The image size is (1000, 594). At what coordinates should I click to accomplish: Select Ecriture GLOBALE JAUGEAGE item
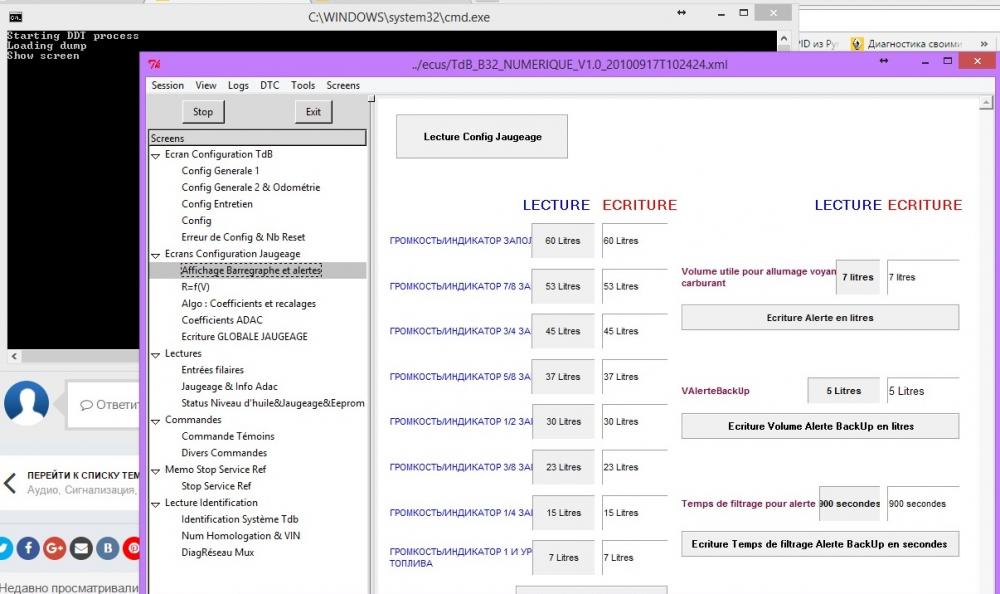(x=244, y=337)
